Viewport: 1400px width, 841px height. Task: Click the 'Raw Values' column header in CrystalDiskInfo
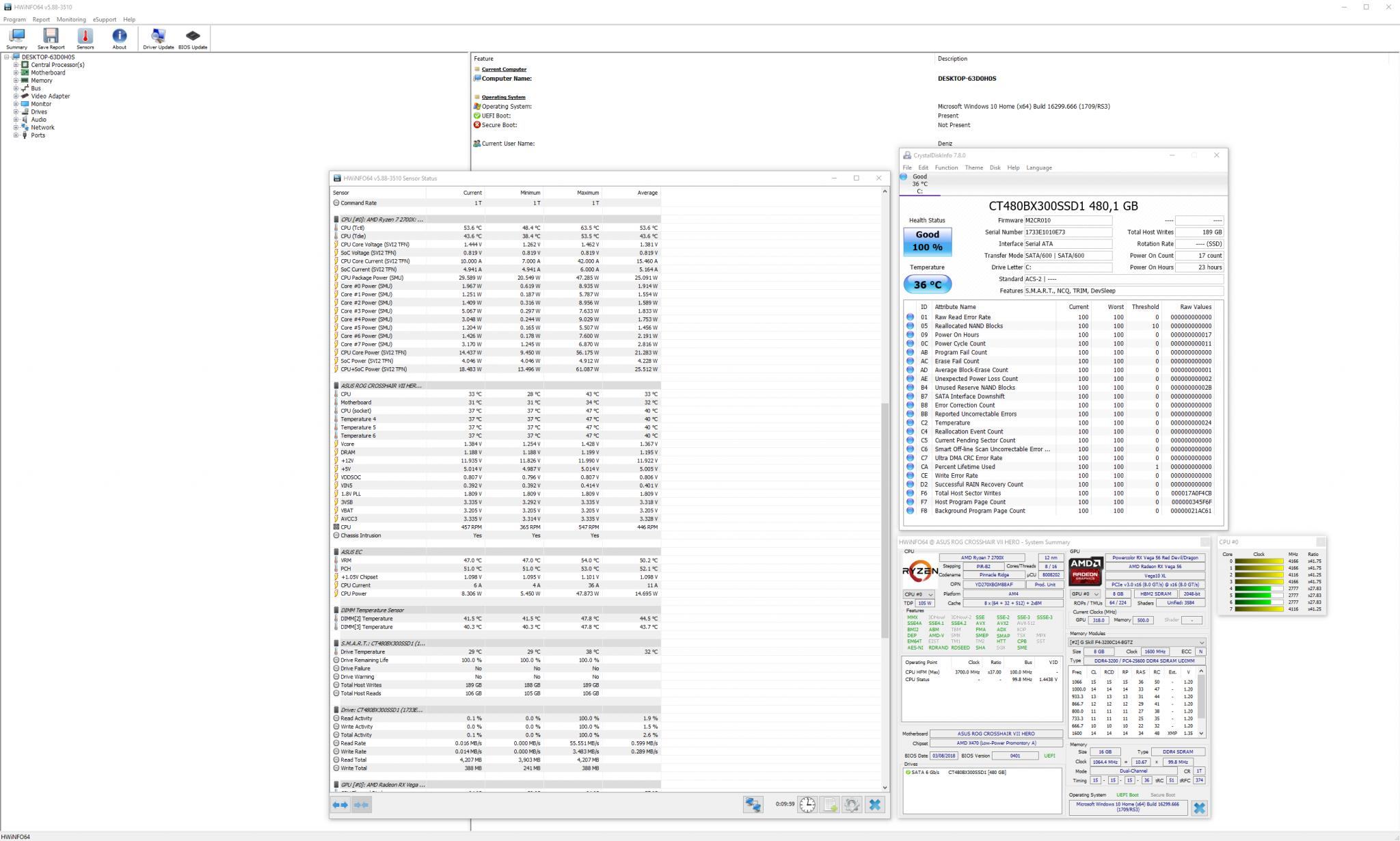click(x=1195, y=307)
